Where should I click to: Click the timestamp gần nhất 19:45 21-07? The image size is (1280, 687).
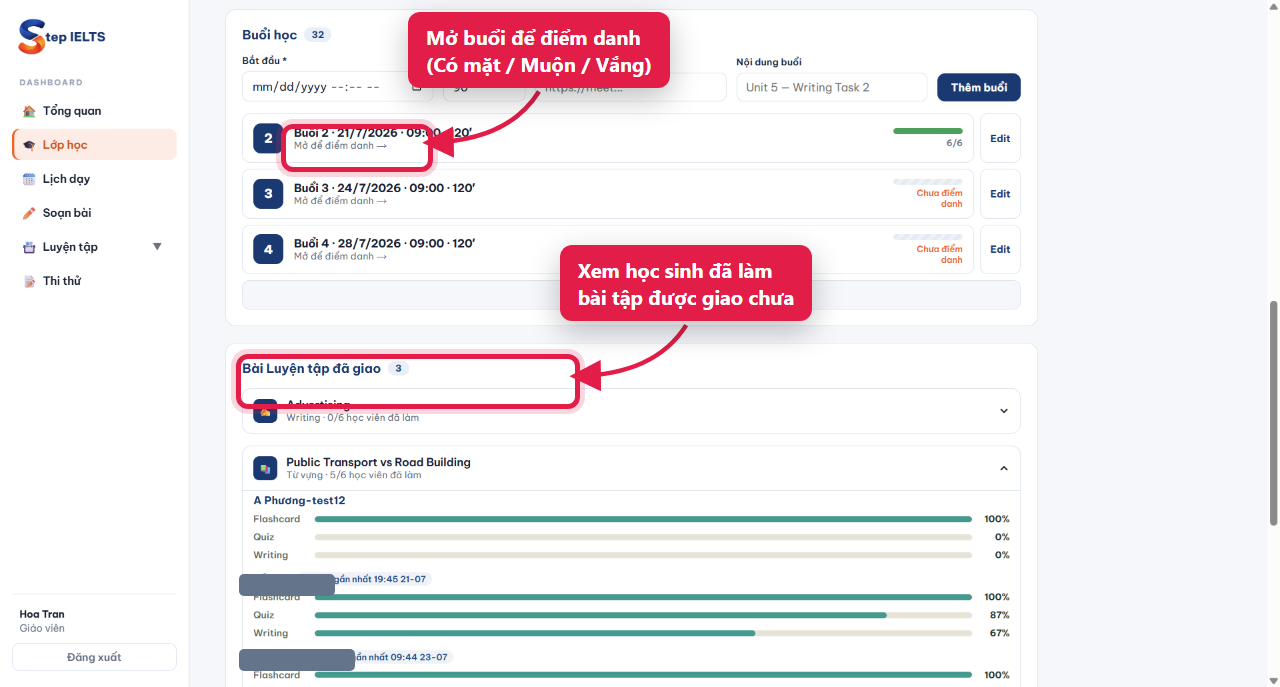click(x=382, y=579)
